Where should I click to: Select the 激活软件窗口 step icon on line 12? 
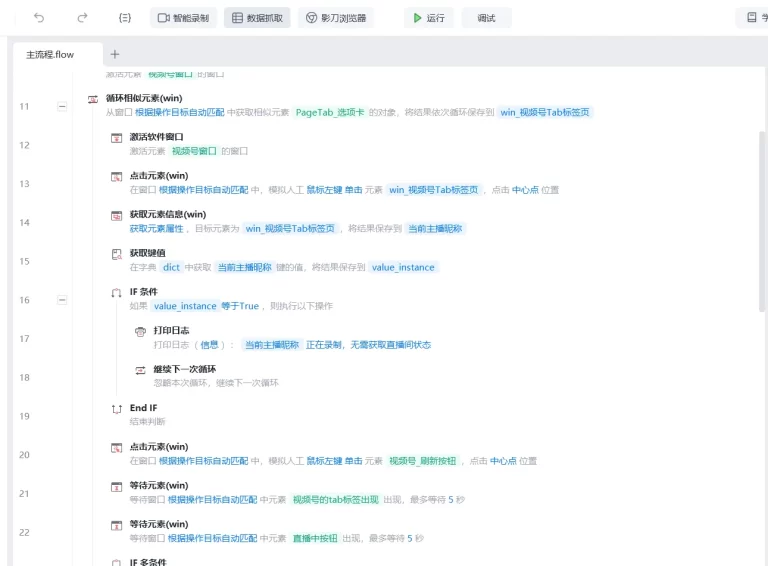[117, 137]
